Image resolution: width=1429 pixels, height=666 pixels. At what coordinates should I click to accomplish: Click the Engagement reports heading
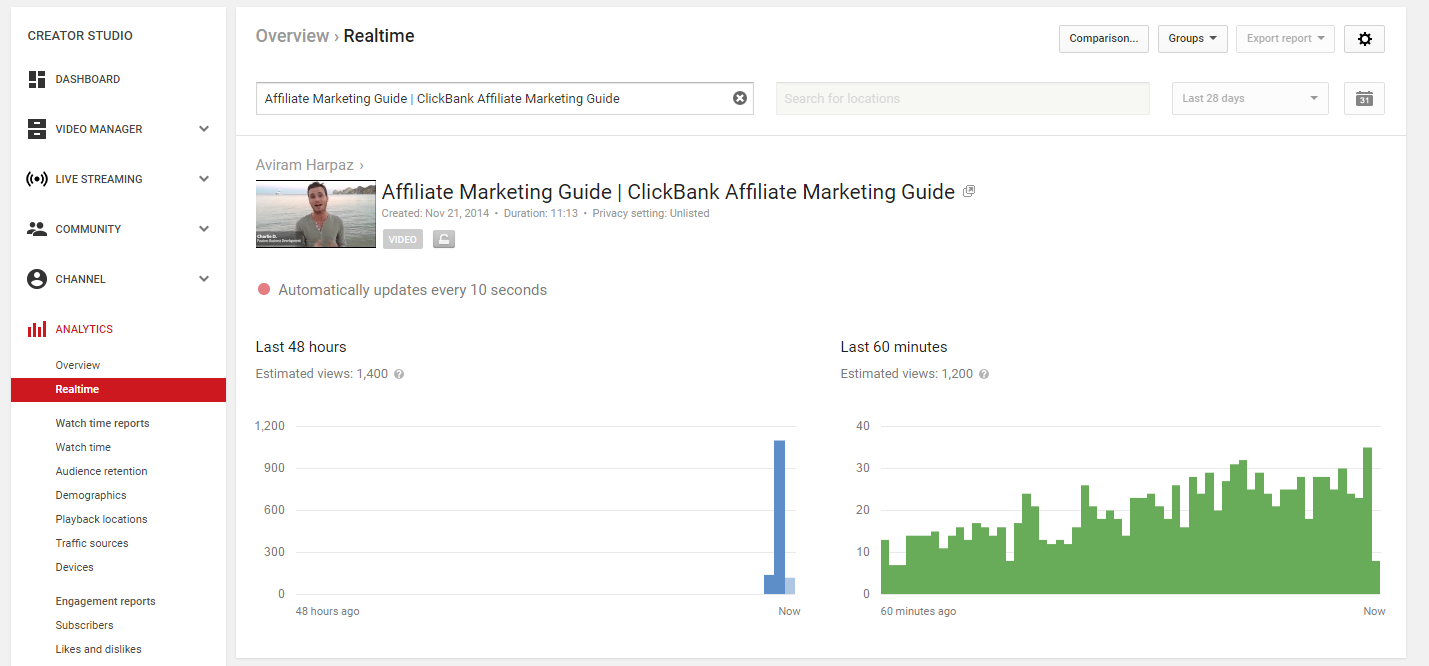coord(106,602)
